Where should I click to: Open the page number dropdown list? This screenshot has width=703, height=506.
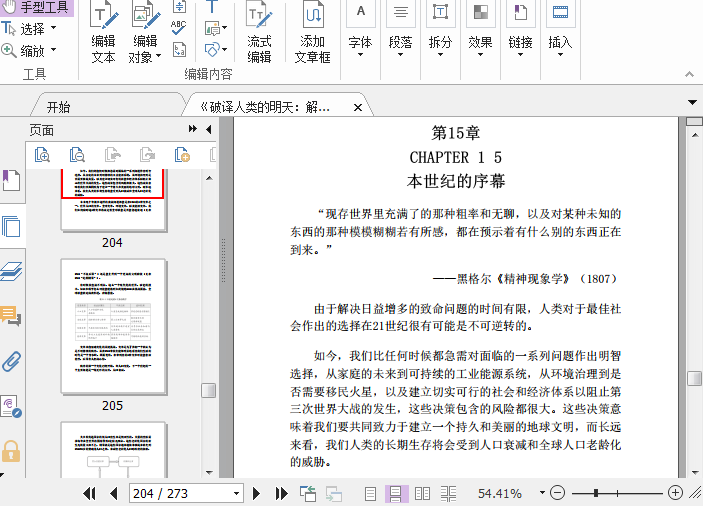pos(237,493)
